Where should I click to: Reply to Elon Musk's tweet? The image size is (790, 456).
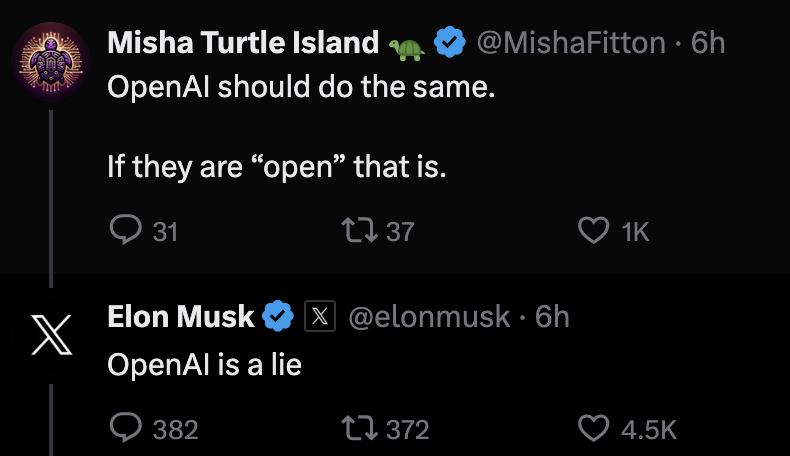click(x=125, y=429)
